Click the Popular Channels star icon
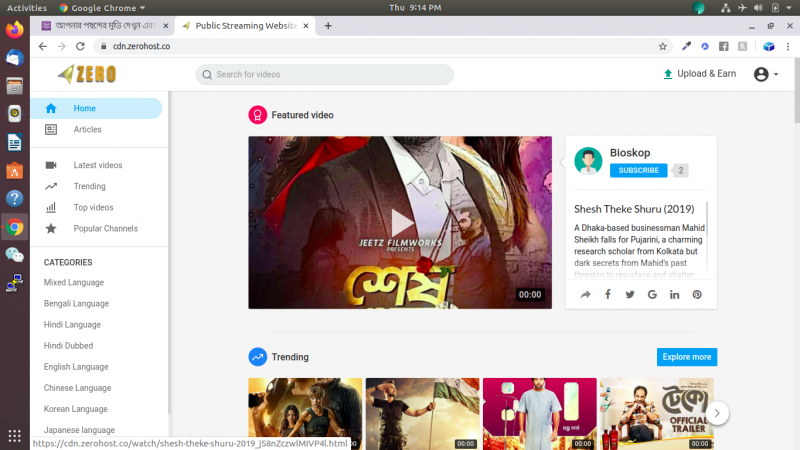The image size is (800, 450). coord(51,229)
